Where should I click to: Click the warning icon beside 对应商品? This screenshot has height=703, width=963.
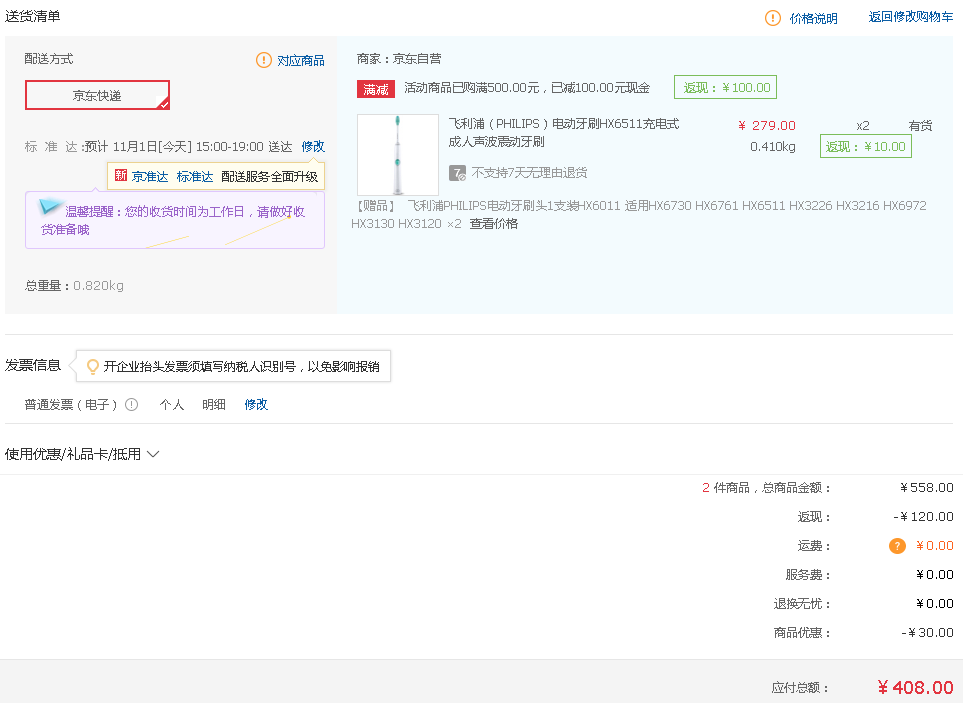[263, 60]
